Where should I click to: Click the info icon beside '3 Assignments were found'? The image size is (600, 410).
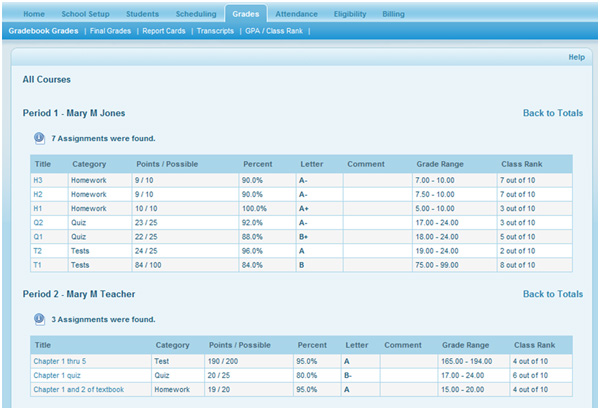coord(39,319)
